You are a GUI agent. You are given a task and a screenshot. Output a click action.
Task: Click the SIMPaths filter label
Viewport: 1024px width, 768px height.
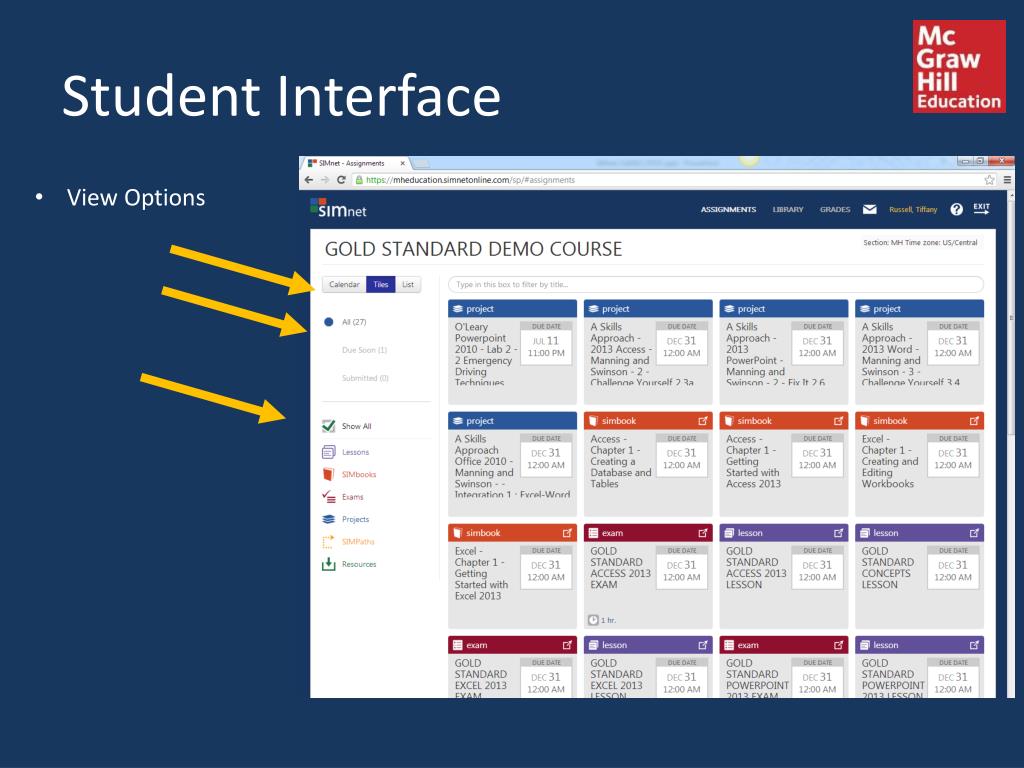358,542
